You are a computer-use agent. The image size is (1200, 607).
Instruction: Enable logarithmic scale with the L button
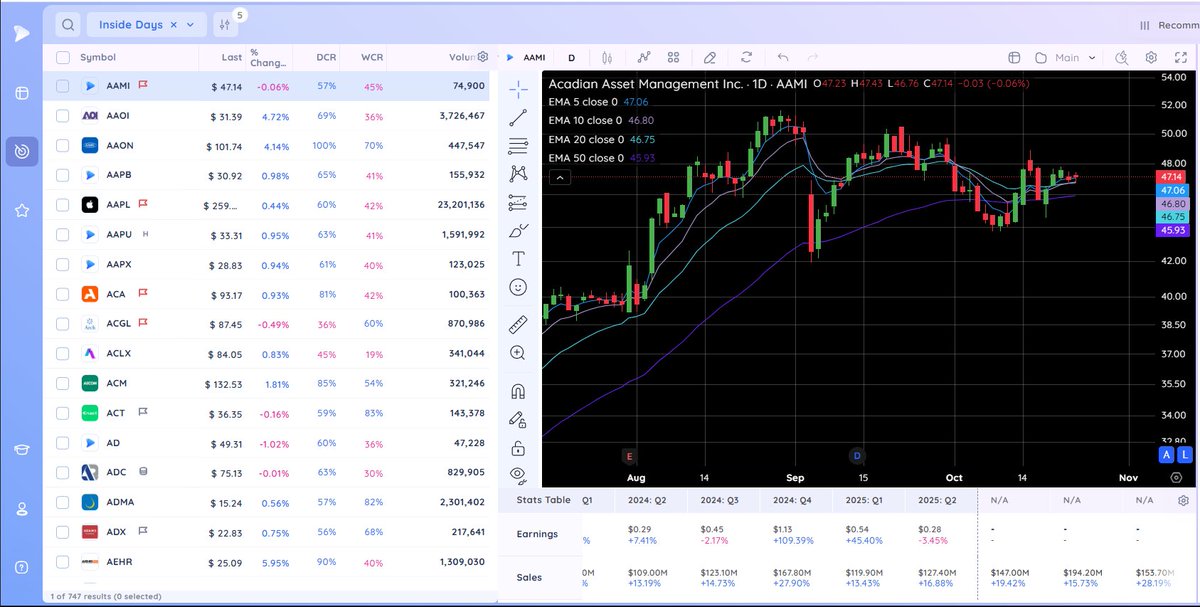click(1186, 454)
